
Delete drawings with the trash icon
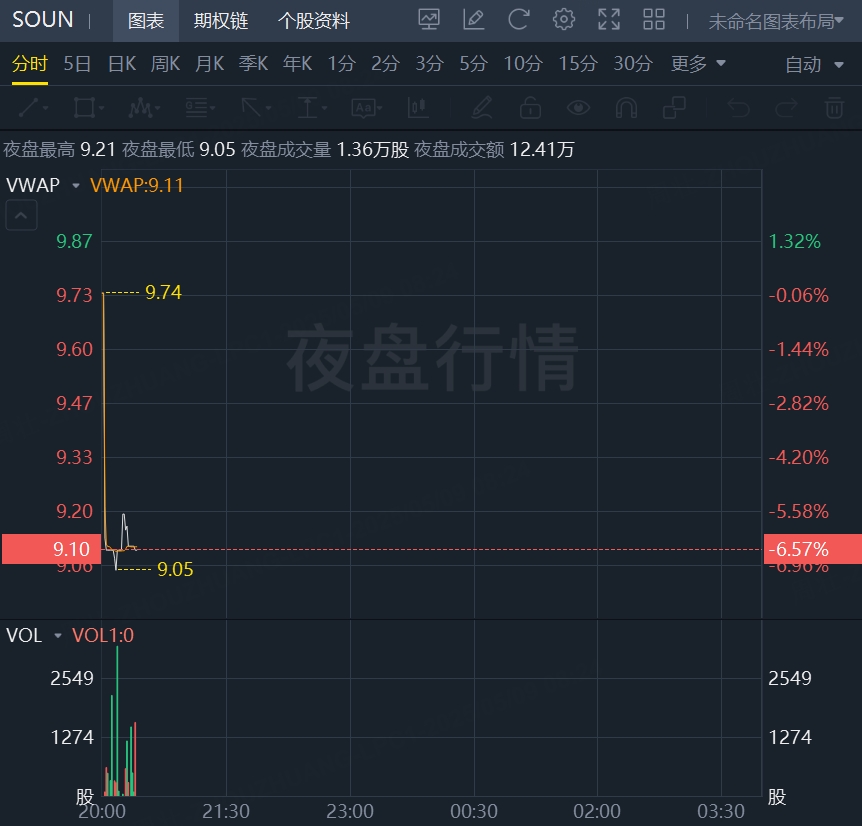click(834, 108)
